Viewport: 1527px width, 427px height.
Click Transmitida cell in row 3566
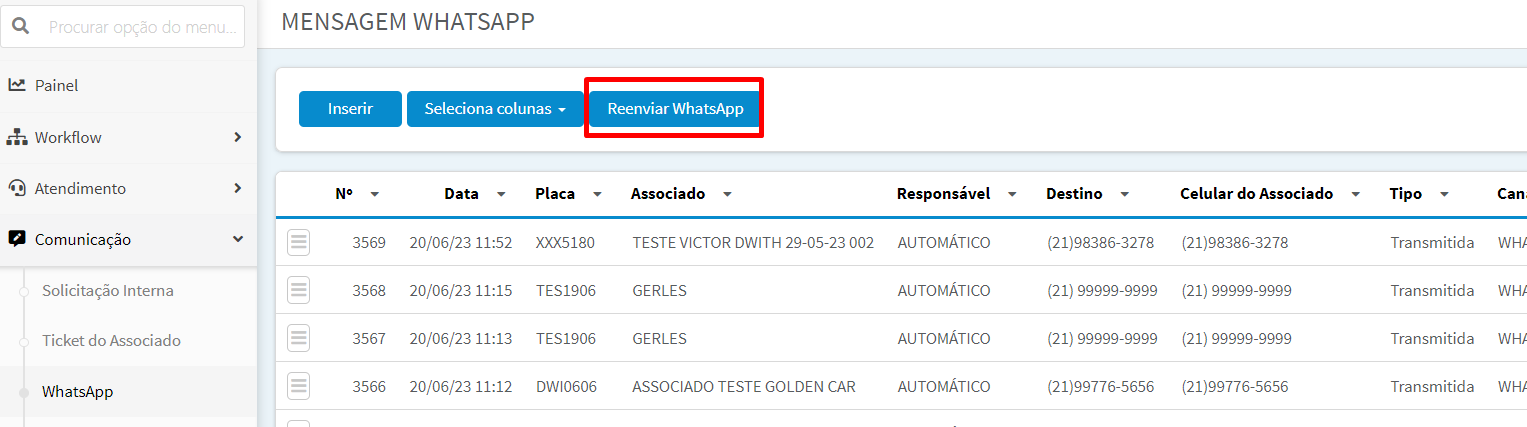click(x=1432, y=386)
